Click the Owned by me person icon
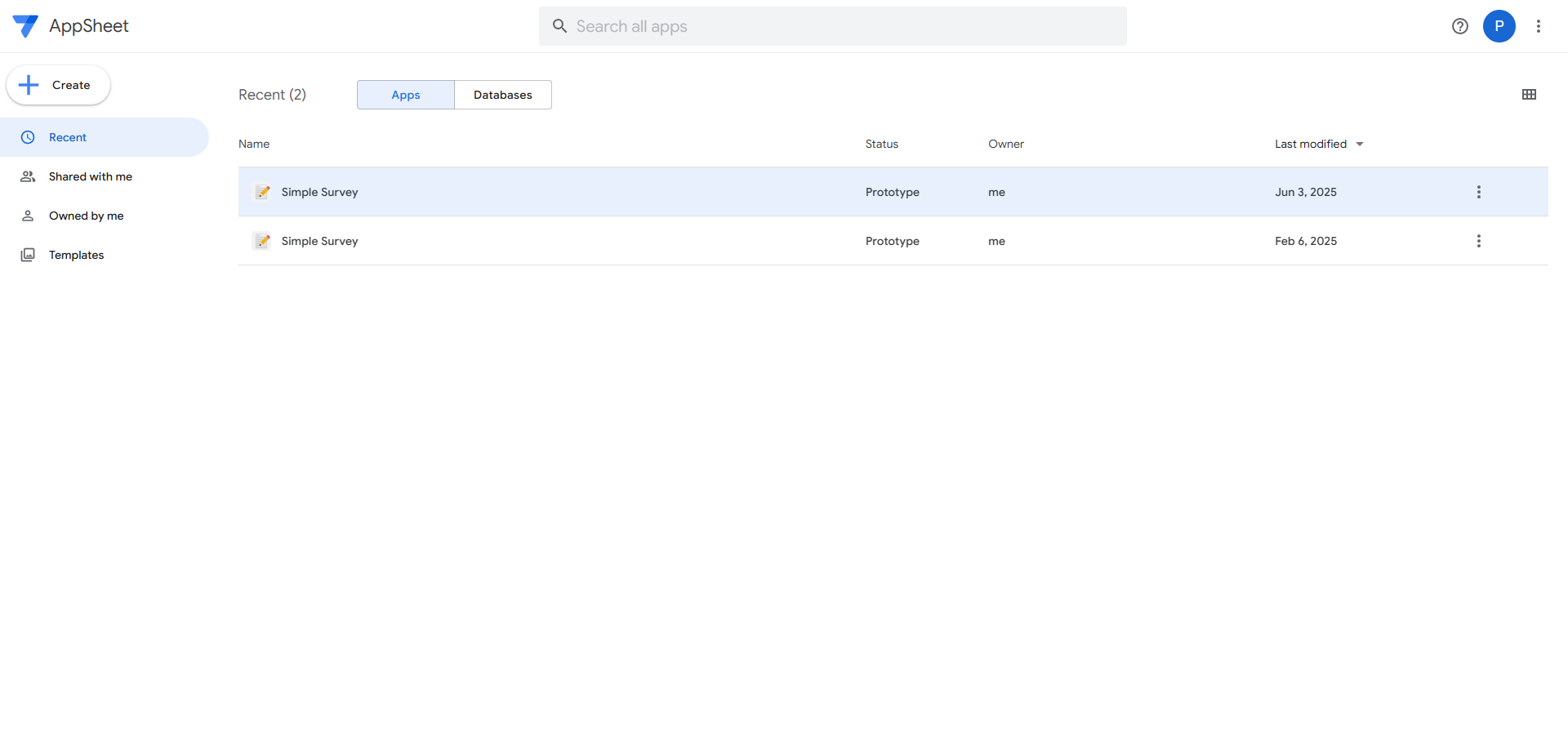This screenshot has width=1568, height=744. point(27,215)
